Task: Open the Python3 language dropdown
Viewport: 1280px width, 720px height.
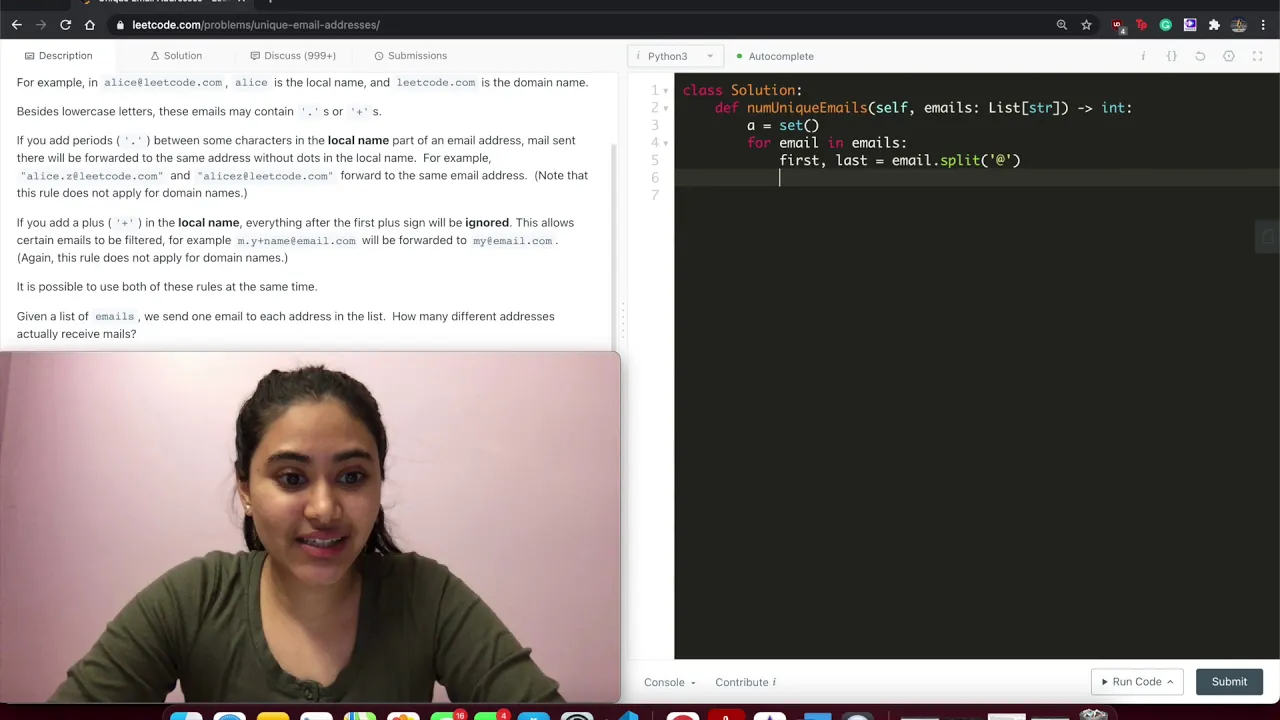Action: tap(677, 56)
